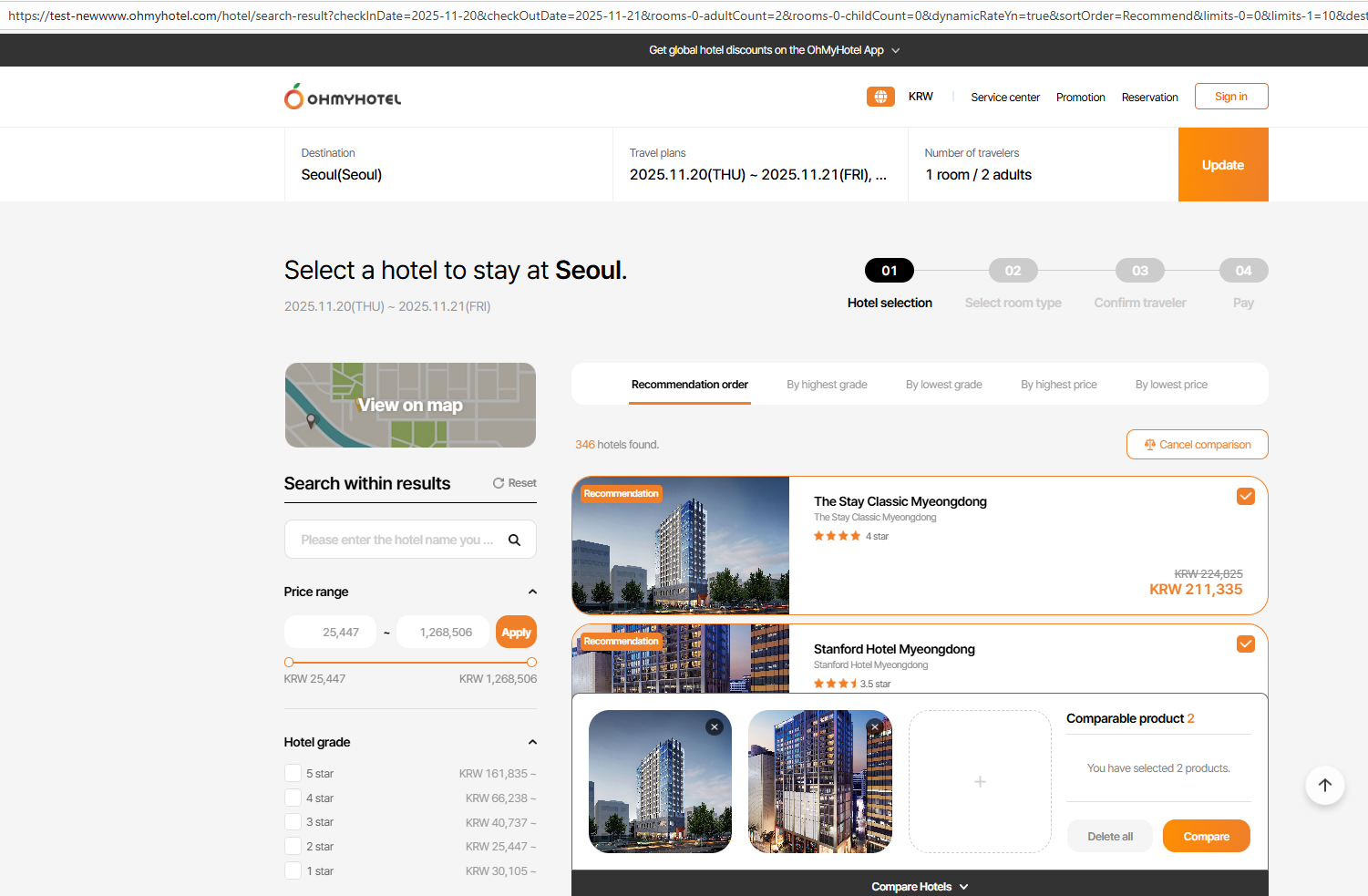Click Delete all in comparison tray
The image size is (1368, 896).
(1110, 837)
